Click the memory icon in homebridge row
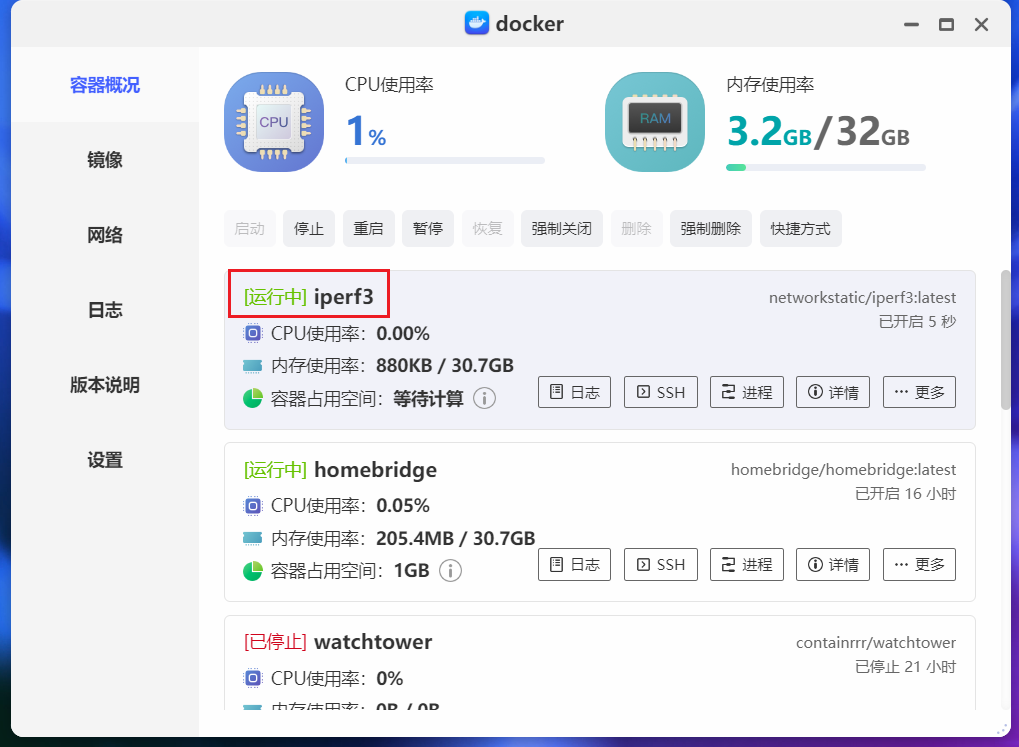Image resolution: width=1019 pixels, height=747 pixels. pyautogui.click(x=252, y=538)
